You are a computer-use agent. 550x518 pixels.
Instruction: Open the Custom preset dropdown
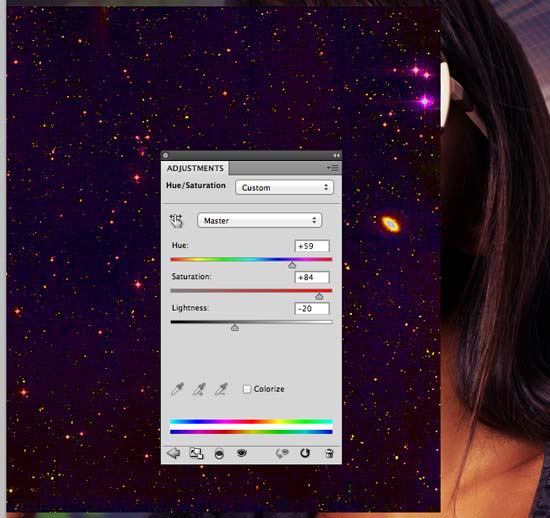pyautogui.click(x=284, y=188)
